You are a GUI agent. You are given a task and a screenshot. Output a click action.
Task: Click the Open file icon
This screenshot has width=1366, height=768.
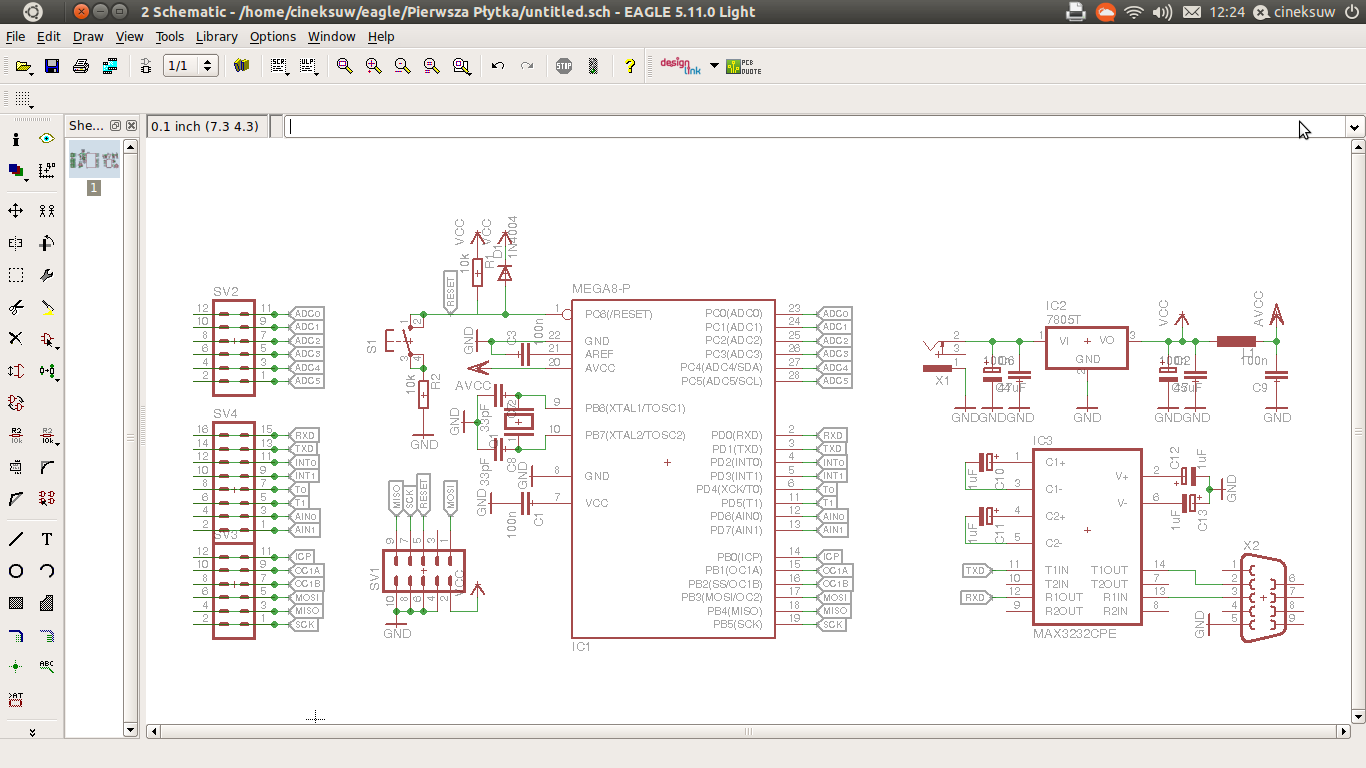pyautogui.click(x=23, y=66)
